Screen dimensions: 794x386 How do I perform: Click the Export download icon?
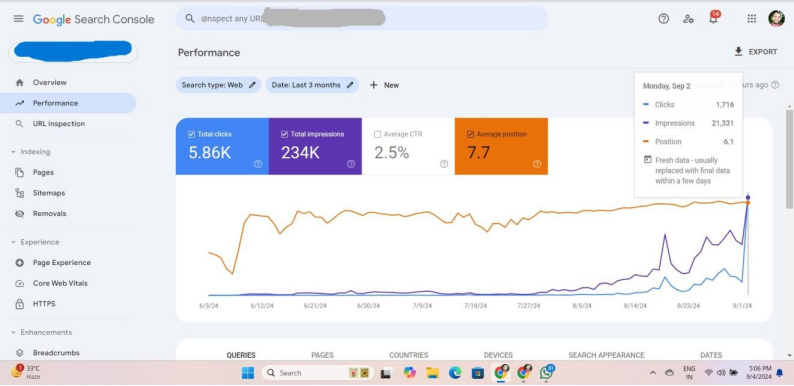click(x=738, y=52)
